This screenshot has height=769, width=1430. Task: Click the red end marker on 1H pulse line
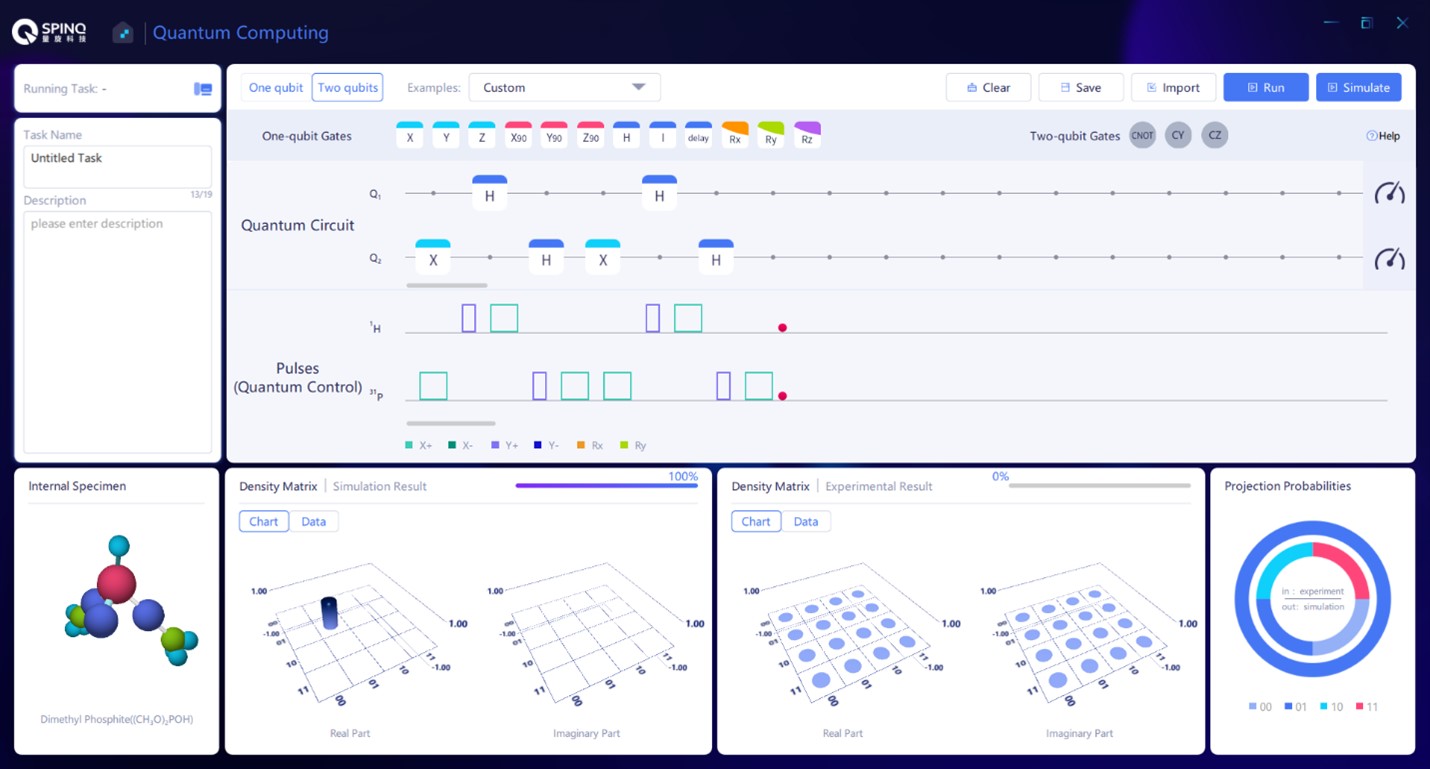[782, 328]
